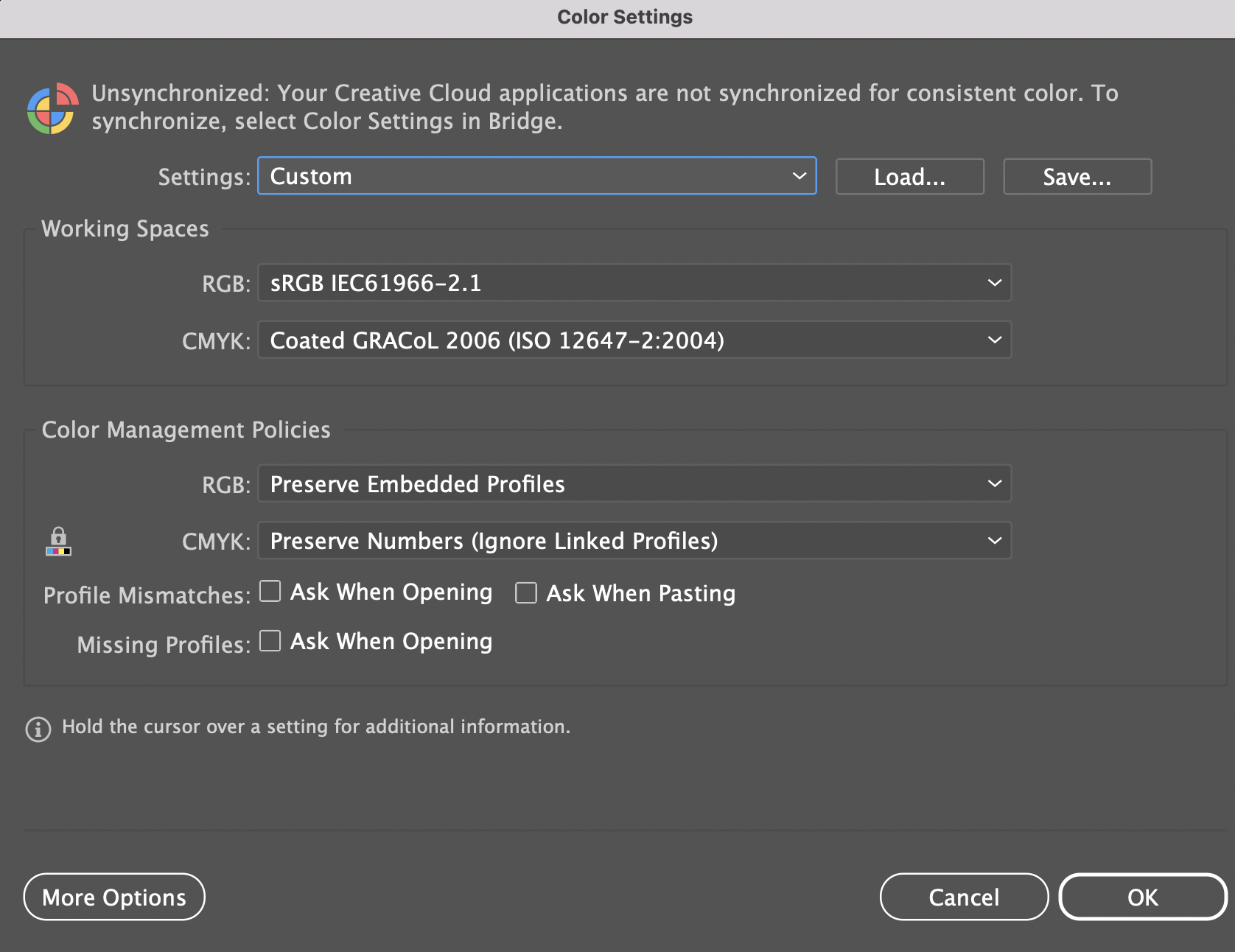This screenshot has height=952, width=1235.
Task: Enable the Ask When Pasting checkbox
Action: tap(525, 593)
